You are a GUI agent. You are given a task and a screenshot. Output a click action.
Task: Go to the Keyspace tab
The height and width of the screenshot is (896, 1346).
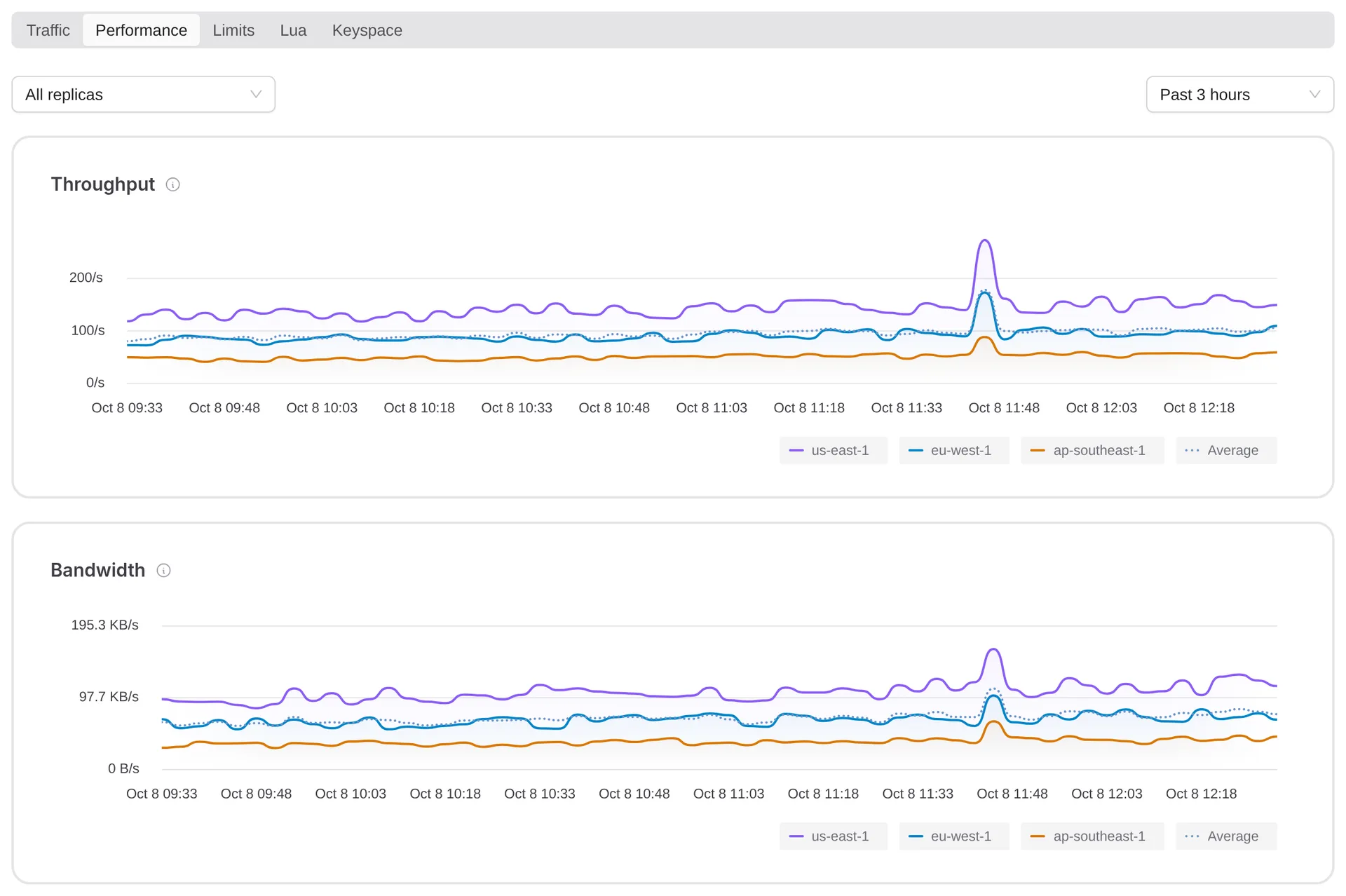[x=367, y=30]
